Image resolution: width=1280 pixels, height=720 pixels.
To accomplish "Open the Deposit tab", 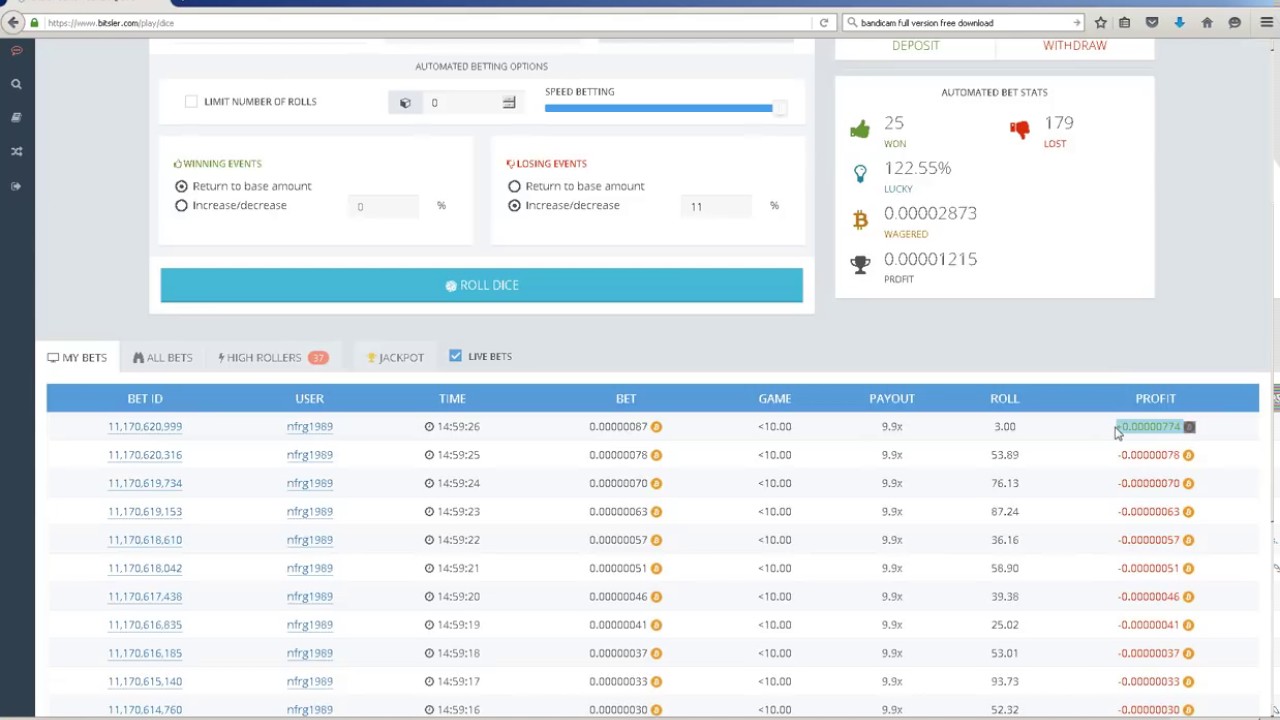I will click(x=915, y=46).
